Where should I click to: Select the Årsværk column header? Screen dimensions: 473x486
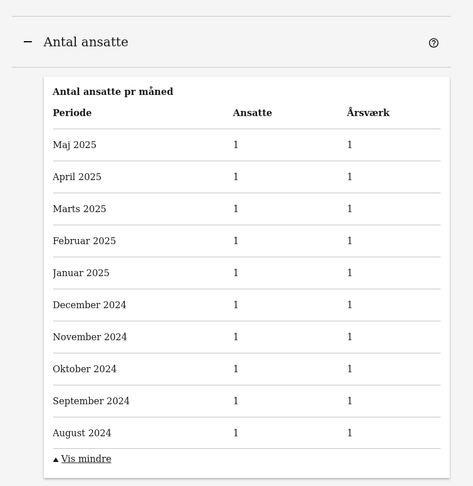368,112
